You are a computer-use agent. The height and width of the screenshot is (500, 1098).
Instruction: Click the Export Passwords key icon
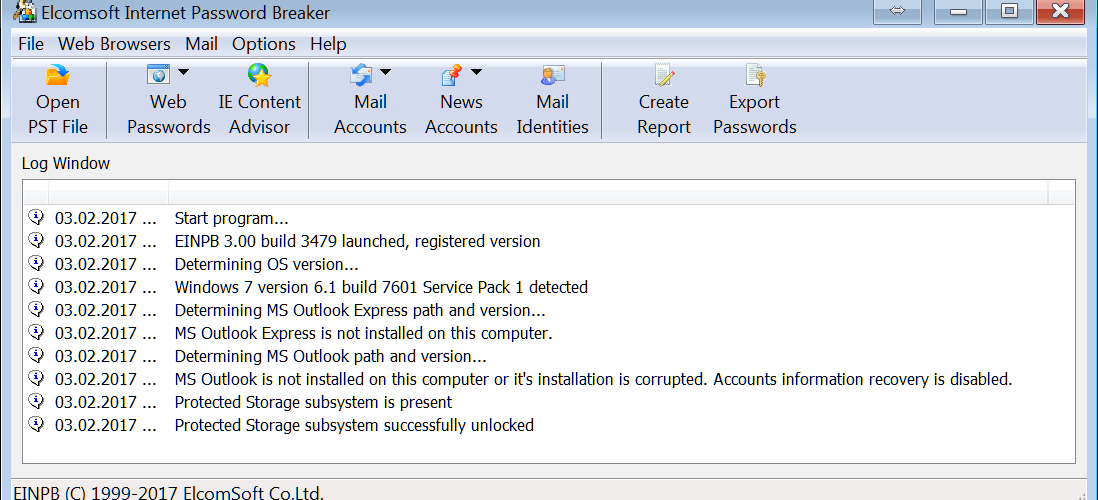(755, 74)
